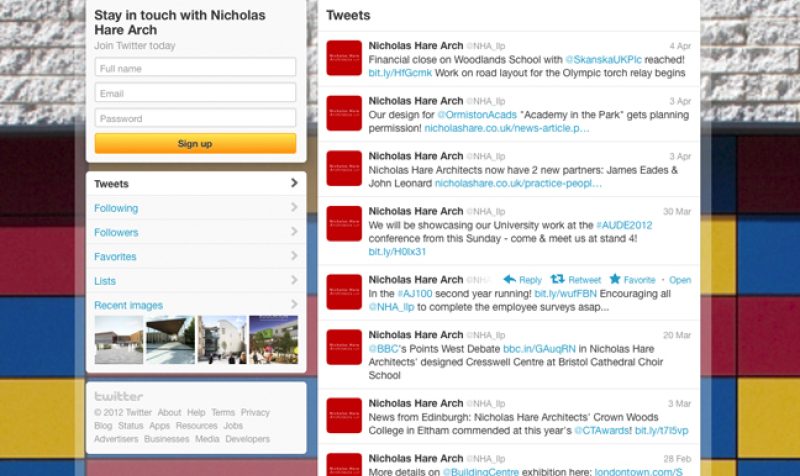Select the Followers menu item
Screen dimensions: 800x476
click(196, 232)
